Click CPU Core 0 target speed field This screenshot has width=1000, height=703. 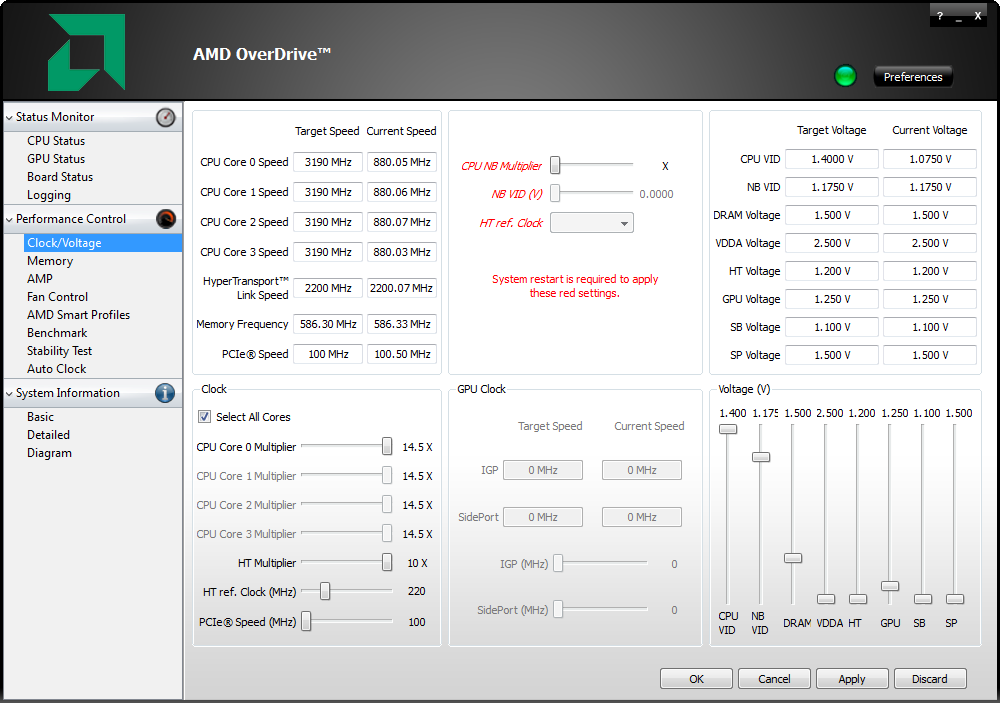(328, 162)
